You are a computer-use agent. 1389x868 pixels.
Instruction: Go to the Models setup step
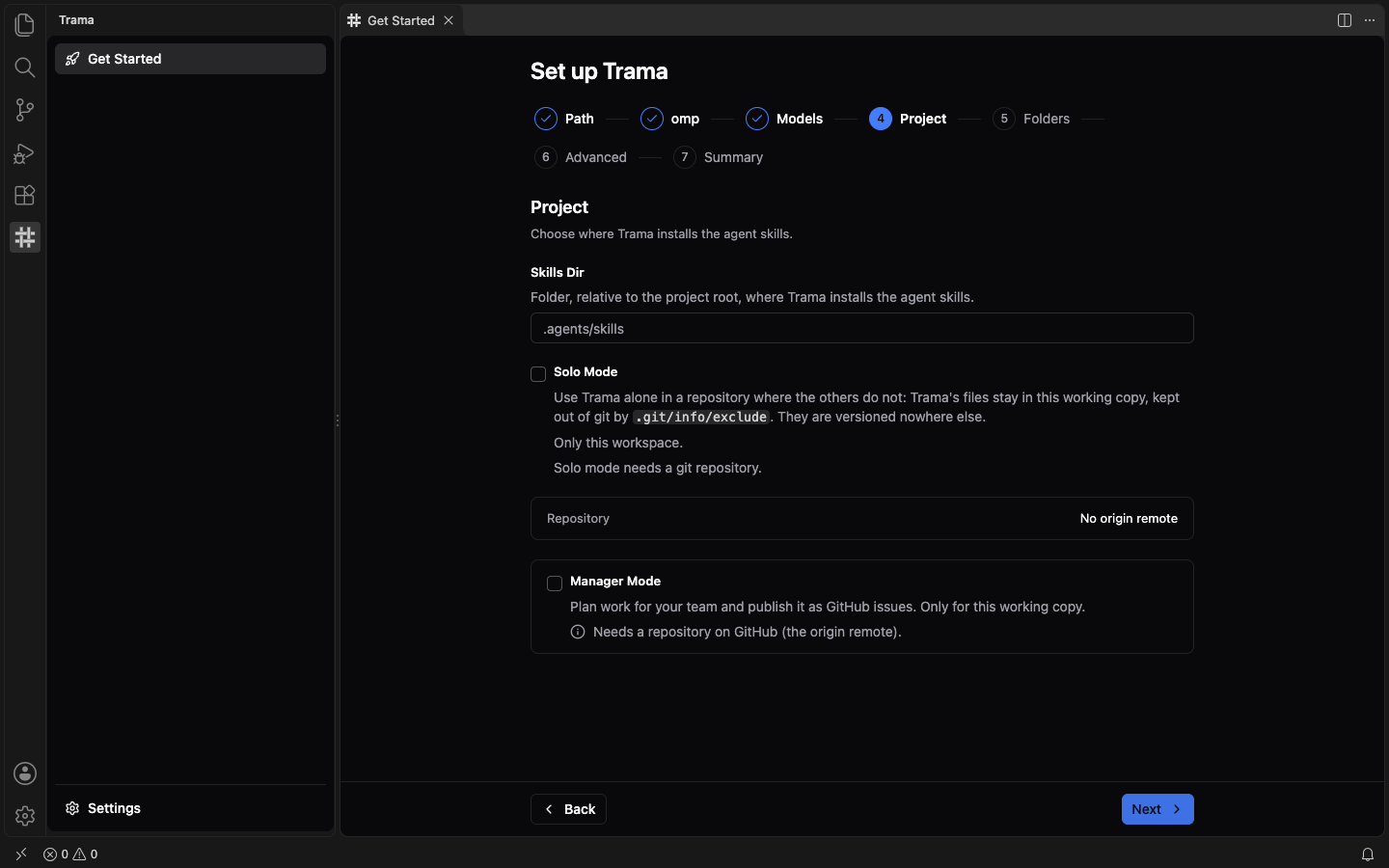(x=785, y=119)
